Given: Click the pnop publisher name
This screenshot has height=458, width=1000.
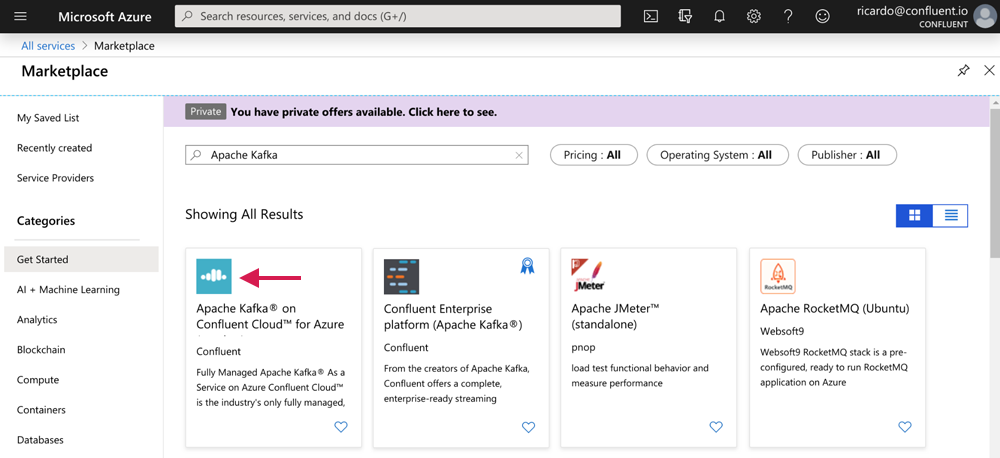Looking at the screenshot, I should 583,348.
